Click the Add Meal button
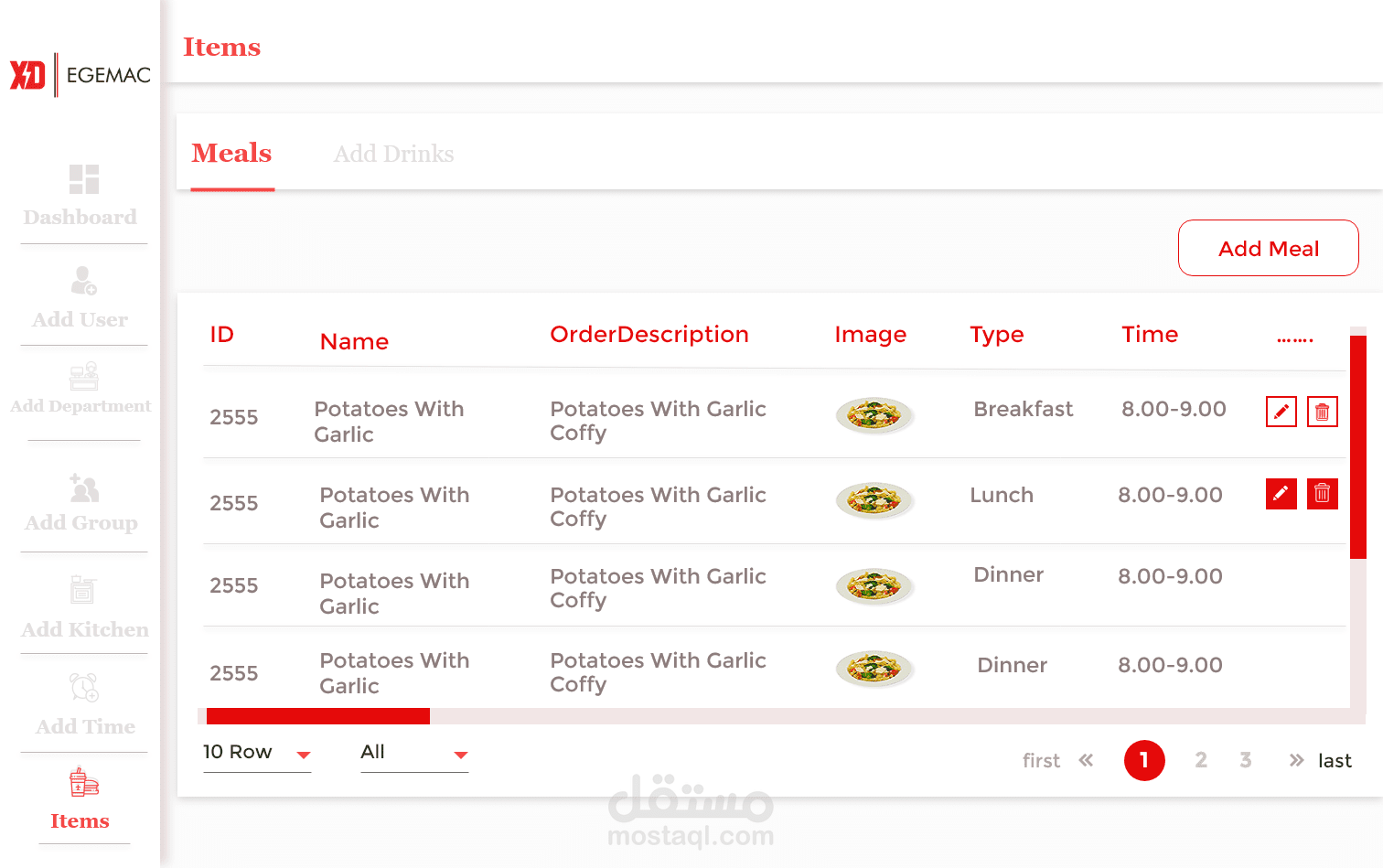Viewport: 1383px width, 868px height. click(x=1269, y=248)
